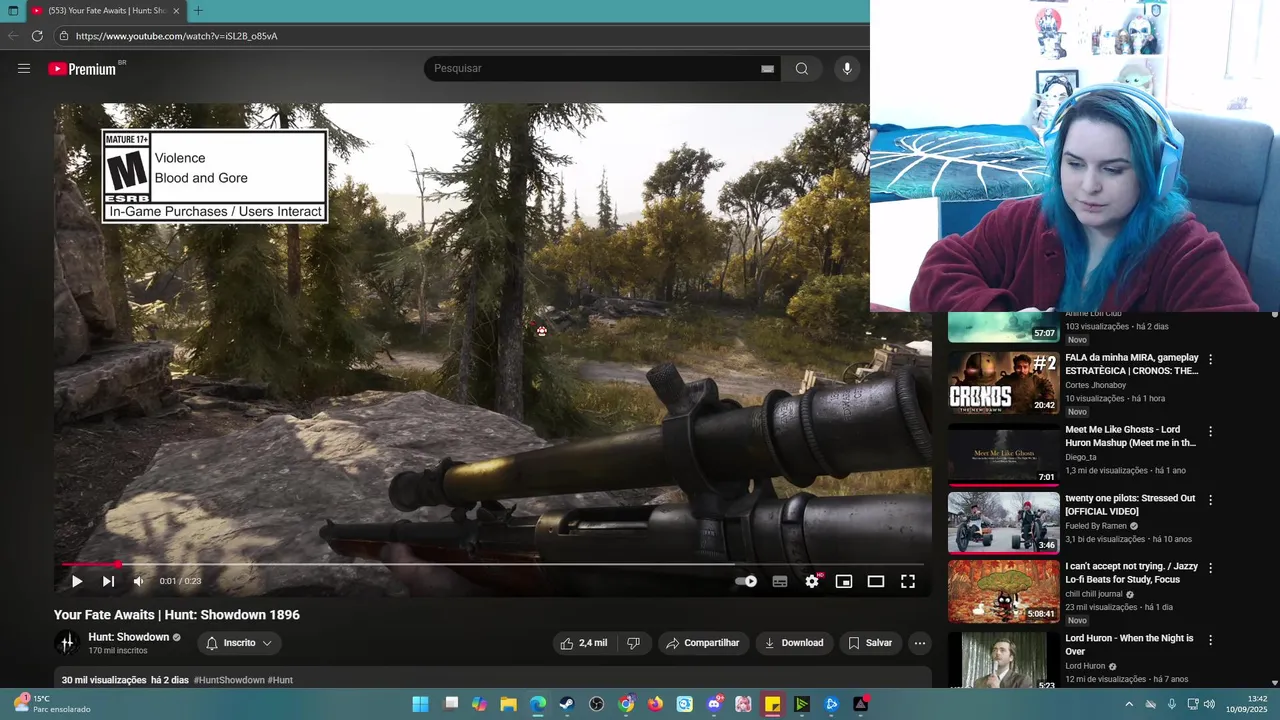Open CRONOS gameplay video thumbnail

(x=1003, y=382)
